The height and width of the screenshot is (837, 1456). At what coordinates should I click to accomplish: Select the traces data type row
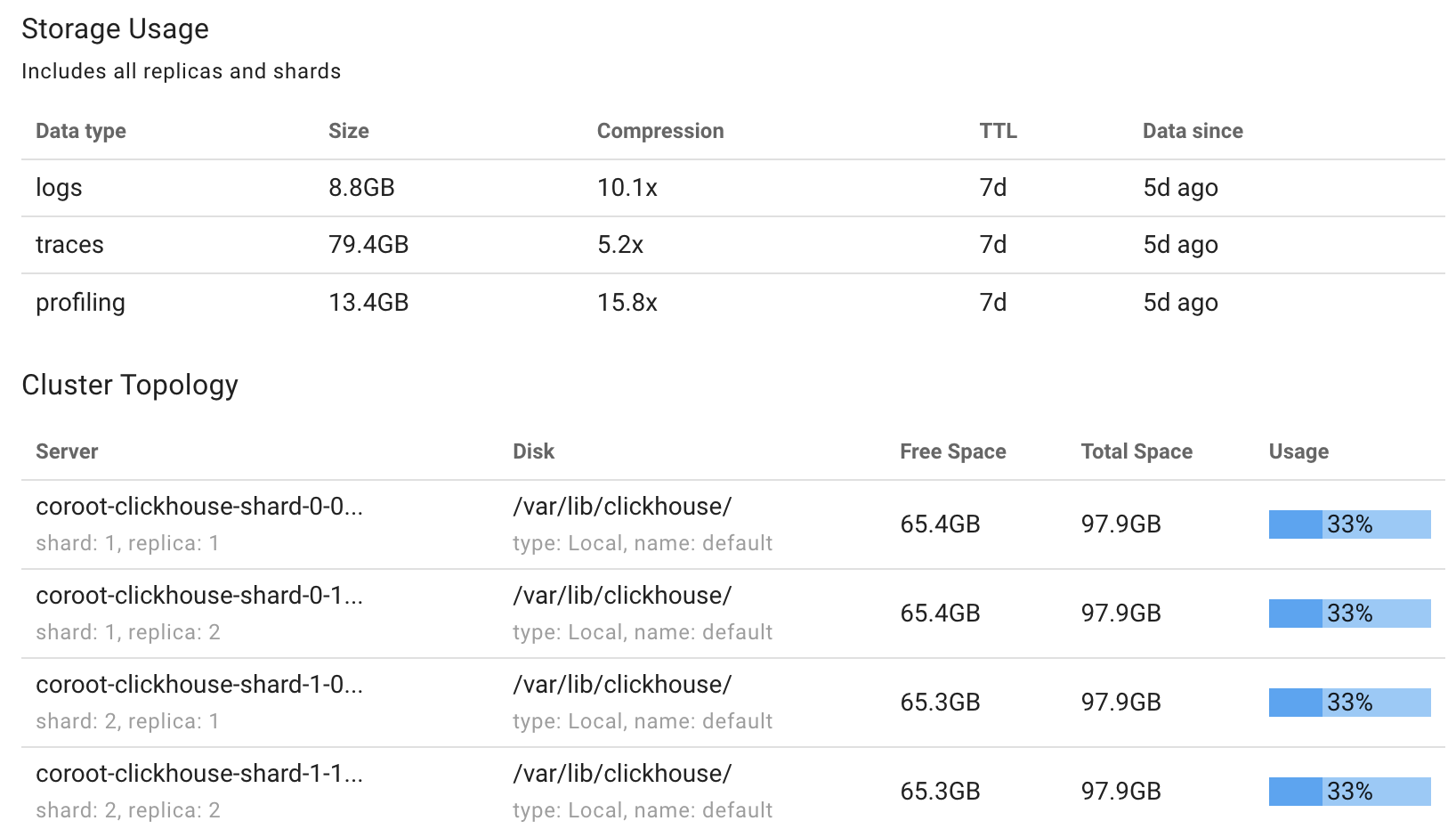(69, 245)
